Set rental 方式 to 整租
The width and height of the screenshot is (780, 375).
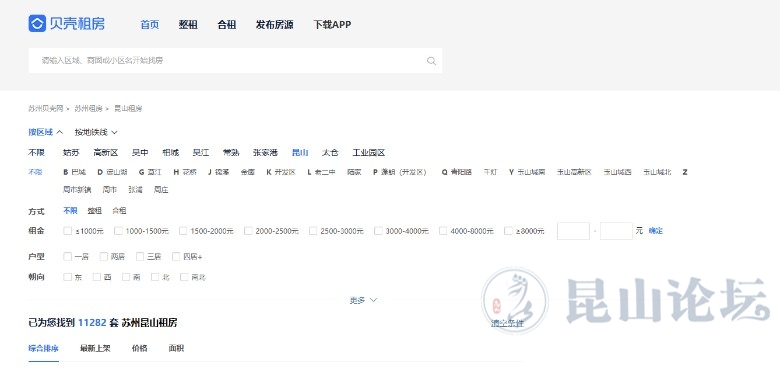pyautogui.click(x=95, y=211)
